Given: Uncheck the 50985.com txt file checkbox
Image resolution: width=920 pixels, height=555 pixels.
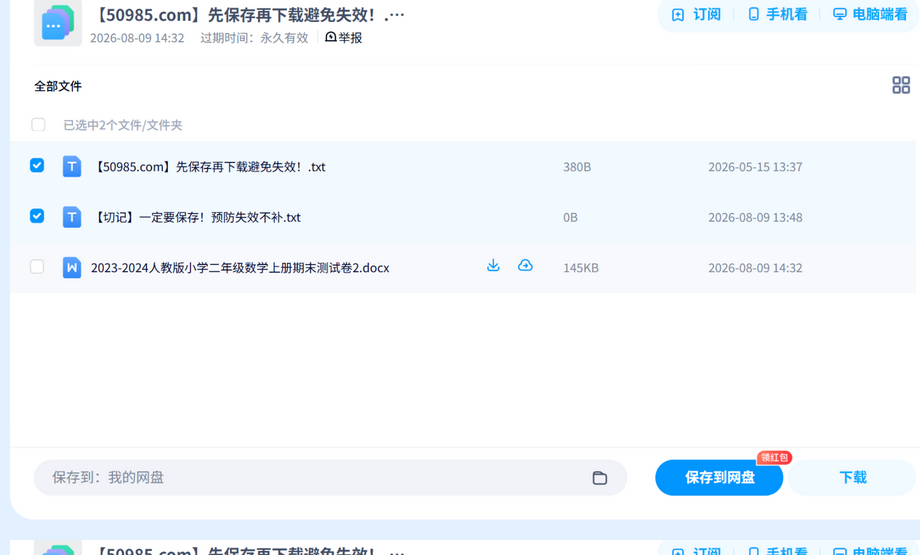Looking at the screenshot, I should pyautogui.click(x=37, y=165).
